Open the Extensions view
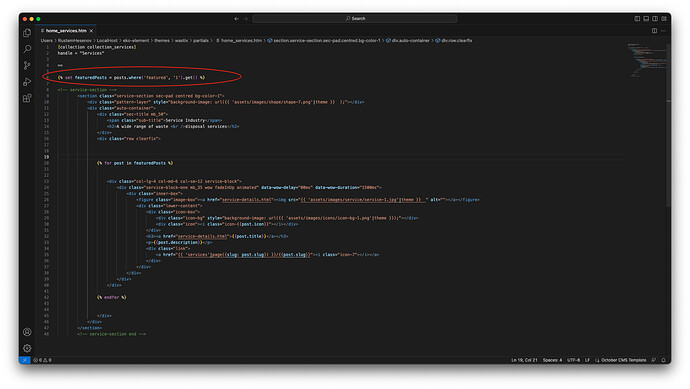 point(27,98)
